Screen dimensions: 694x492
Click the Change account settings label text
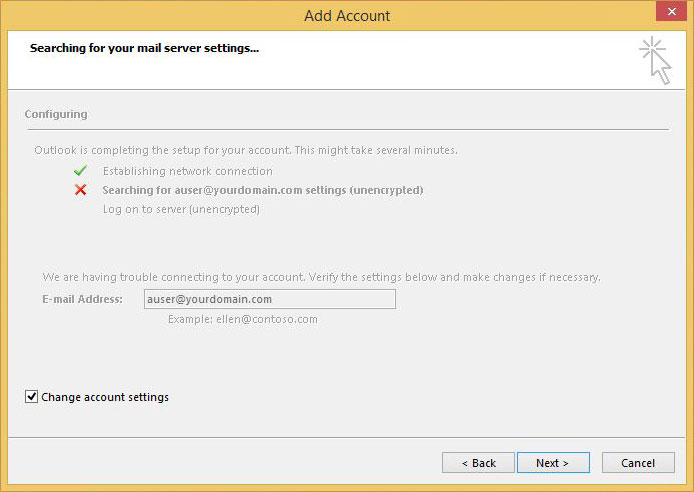tap(105, 397)
